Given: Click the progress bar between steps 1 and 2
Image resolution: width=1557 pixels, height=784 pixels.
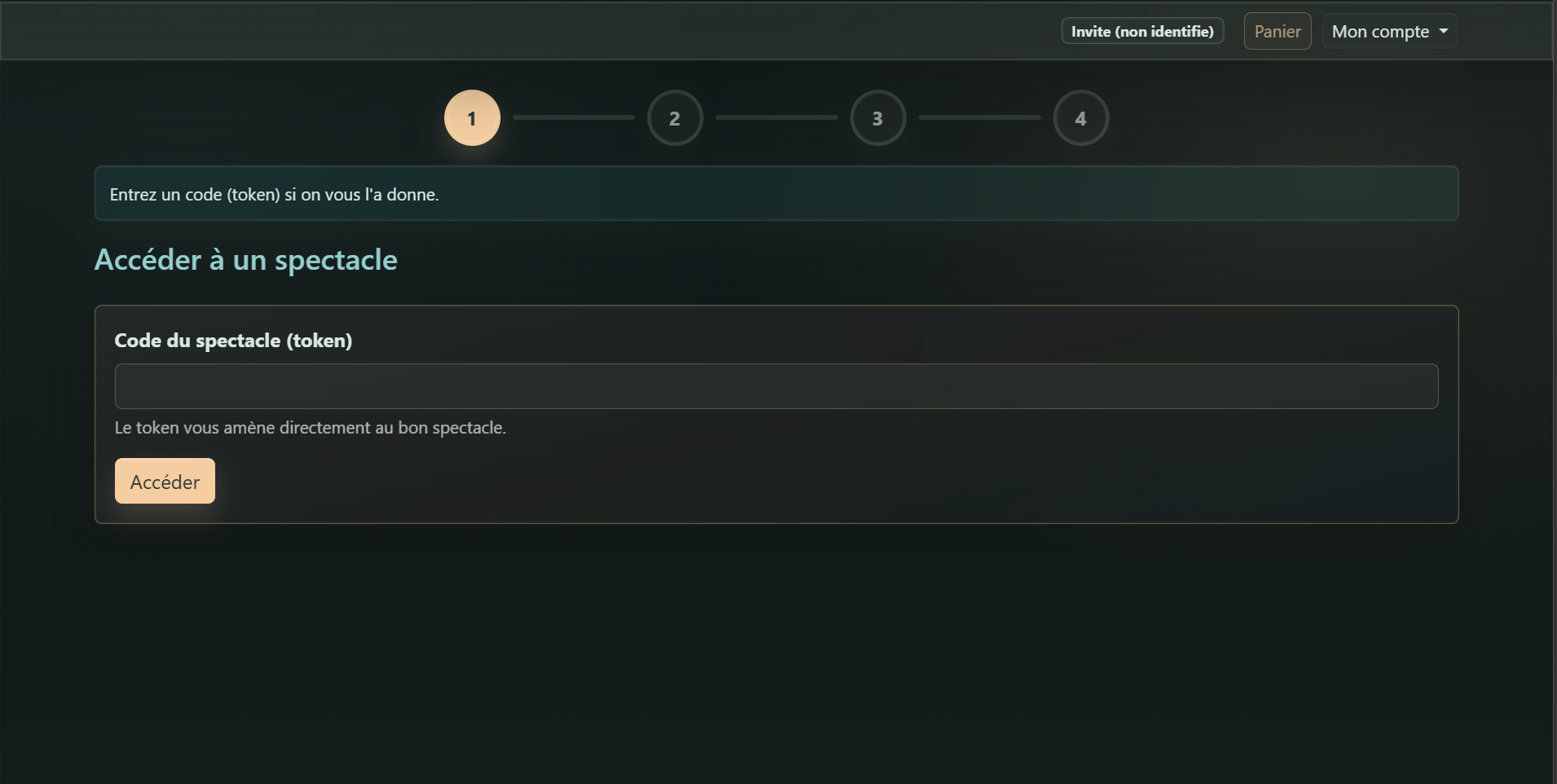Looking at the screenshot, I should click(573, 117).
